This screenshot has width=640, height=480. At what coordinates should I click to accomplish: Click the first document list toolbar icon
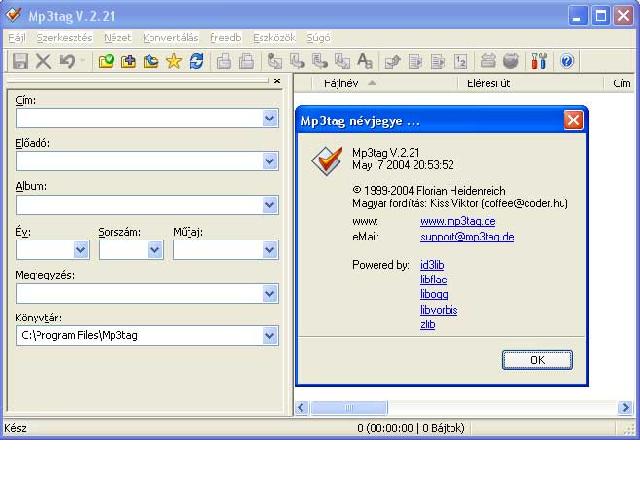pos(415,61)
